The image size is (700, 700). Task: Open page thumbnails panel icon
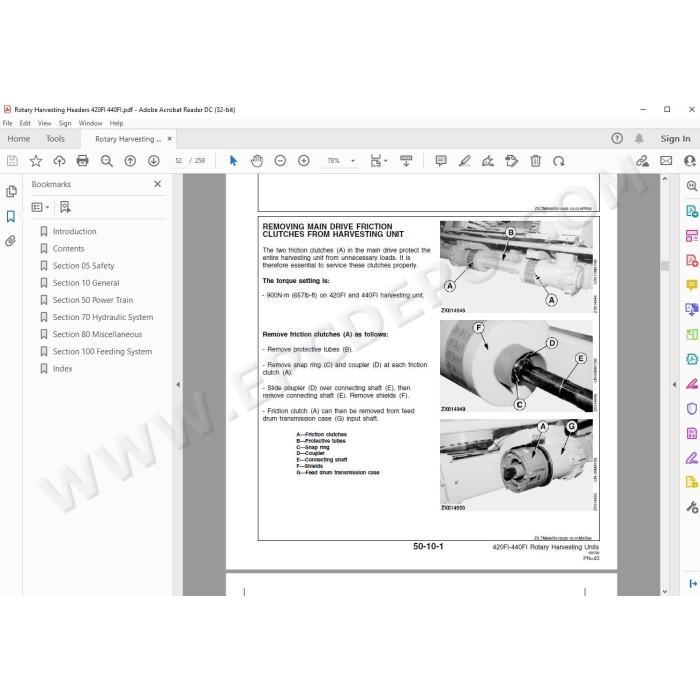(x=11, y=192)
